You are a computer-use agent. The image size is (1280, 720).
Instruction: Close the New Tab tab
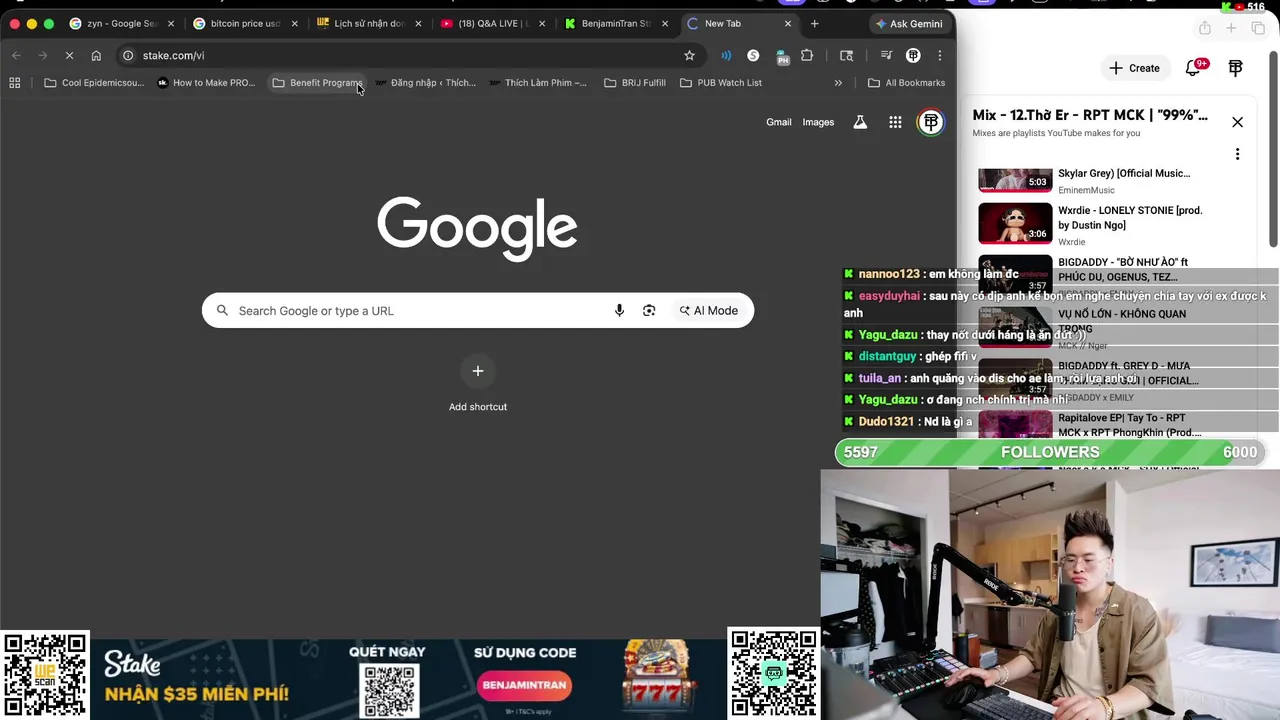coord(788,23)
